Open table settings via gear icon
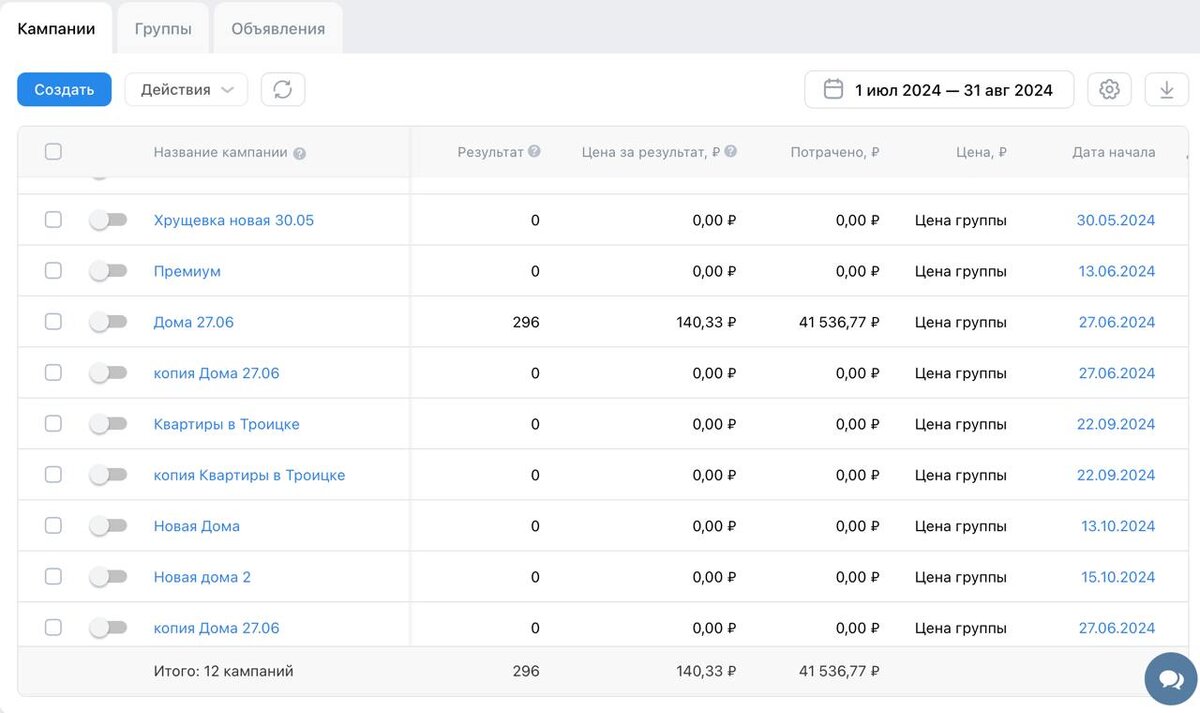The width and height of the screenshot is (1200, 713). pos(1109,90)
